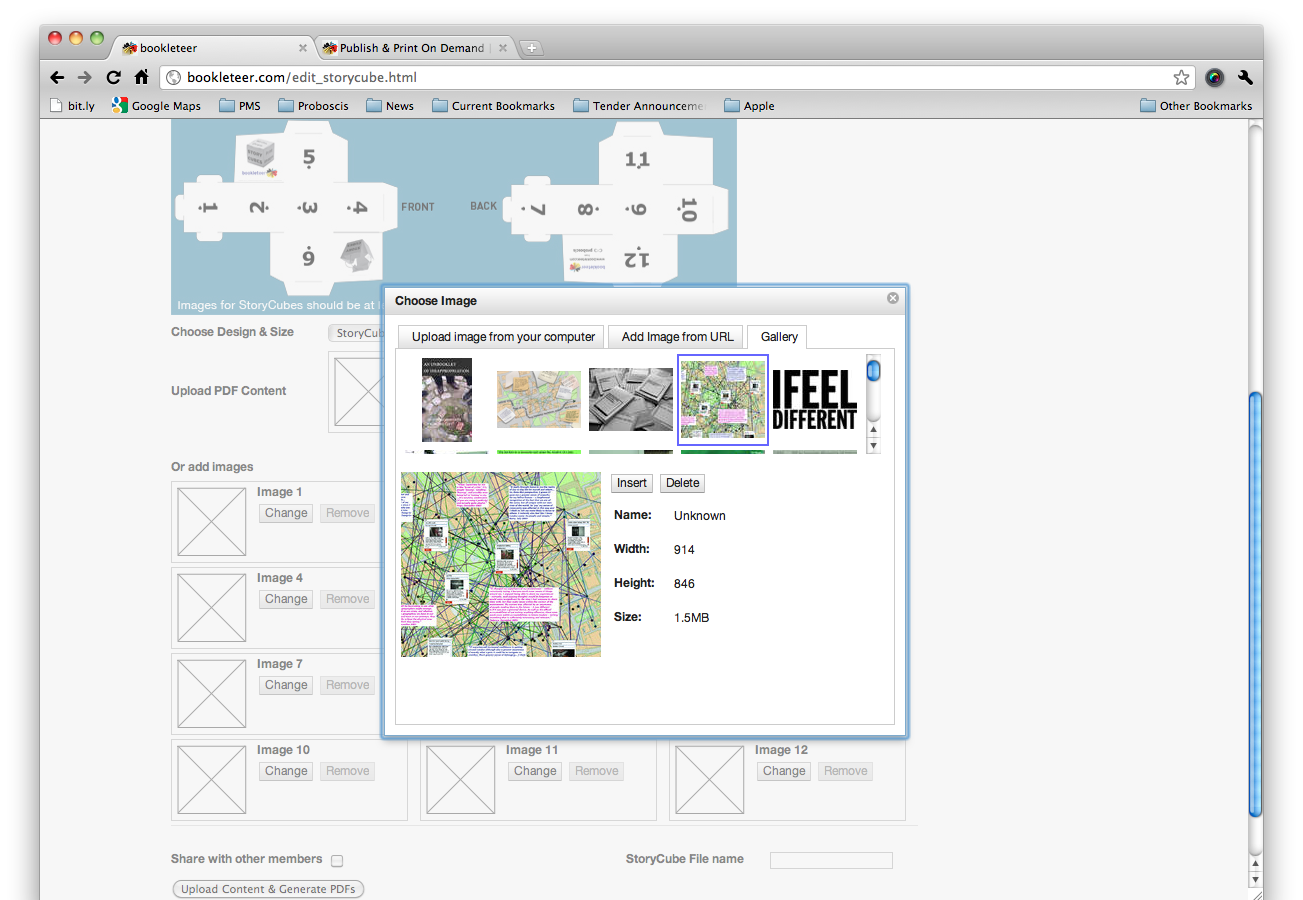Click the gallery scroll down arrow
The height and width of the screenshot is (900, 1303).
point(874,446)
